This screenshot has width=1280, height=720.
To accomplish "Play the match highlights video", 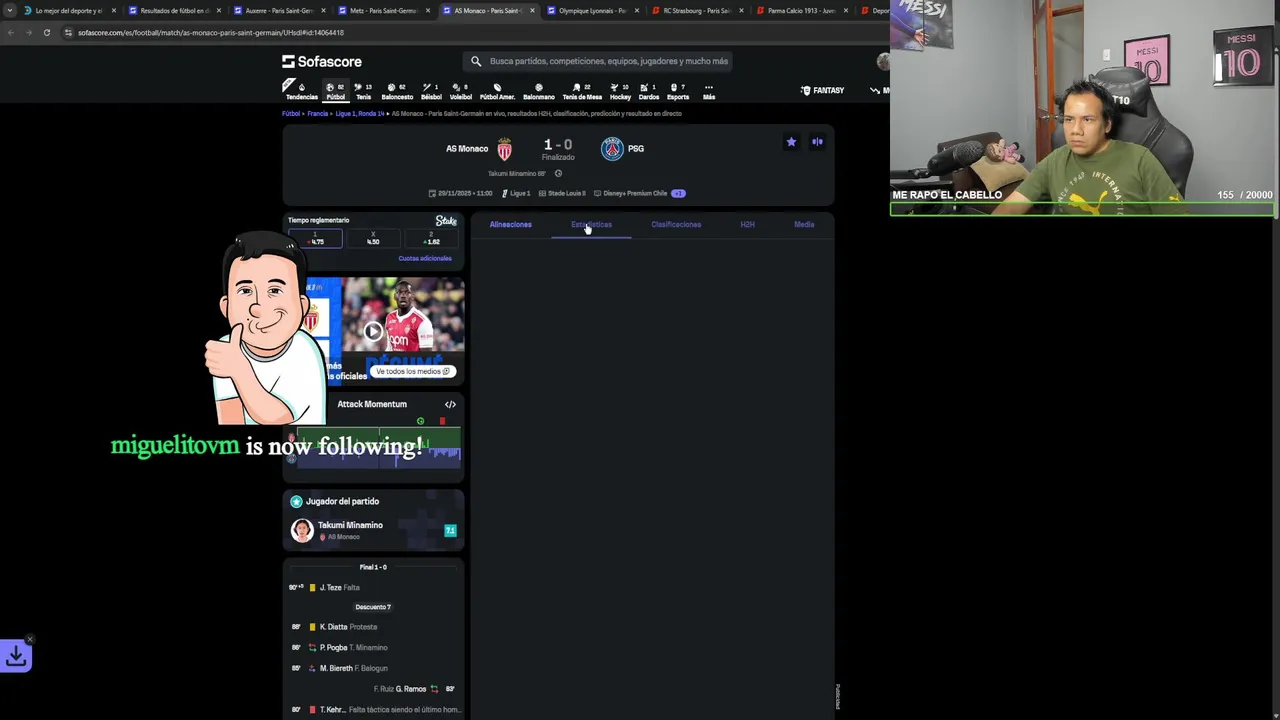I will click(x=373, y=331).
